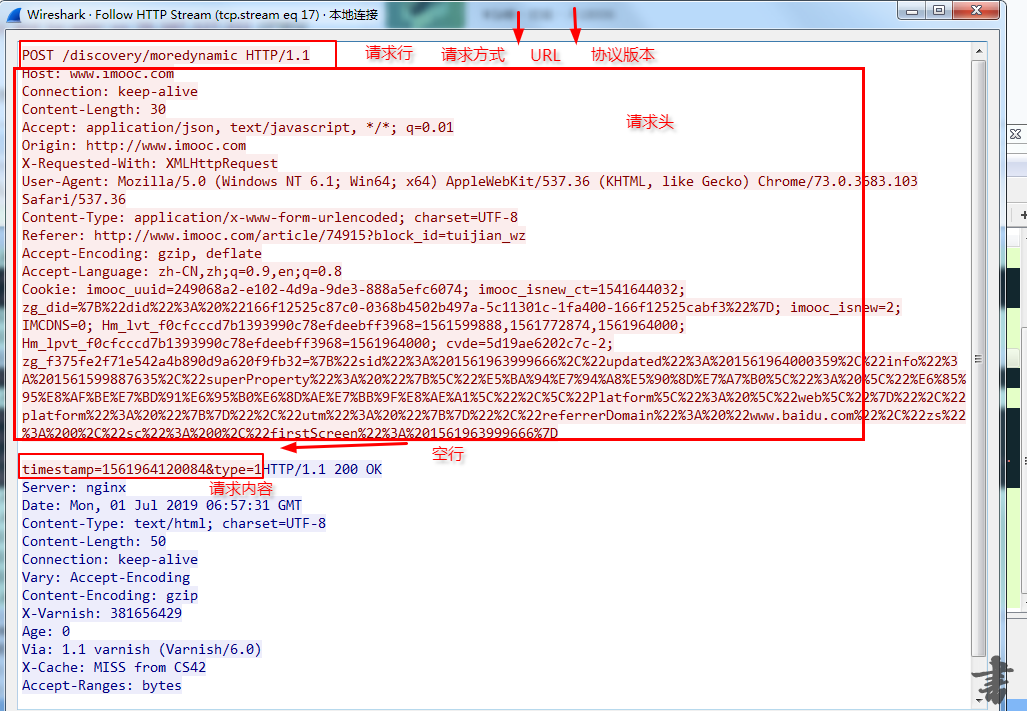Click the Referer header line
The image size is (1027, 711).
tap(274, 235)
